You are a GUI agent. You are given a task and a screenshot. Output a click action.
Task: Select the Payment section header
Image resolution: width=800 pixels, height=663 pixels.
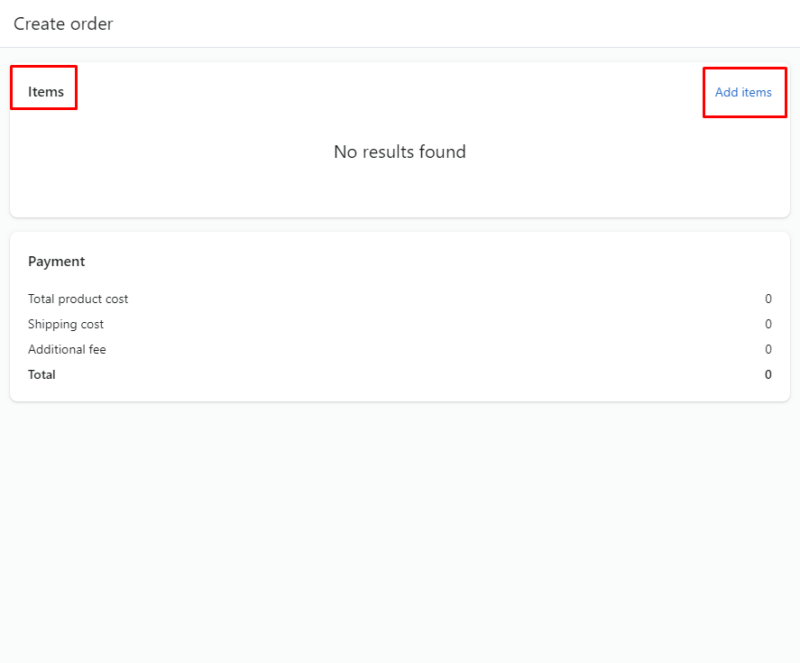click(x=56, y=261)
